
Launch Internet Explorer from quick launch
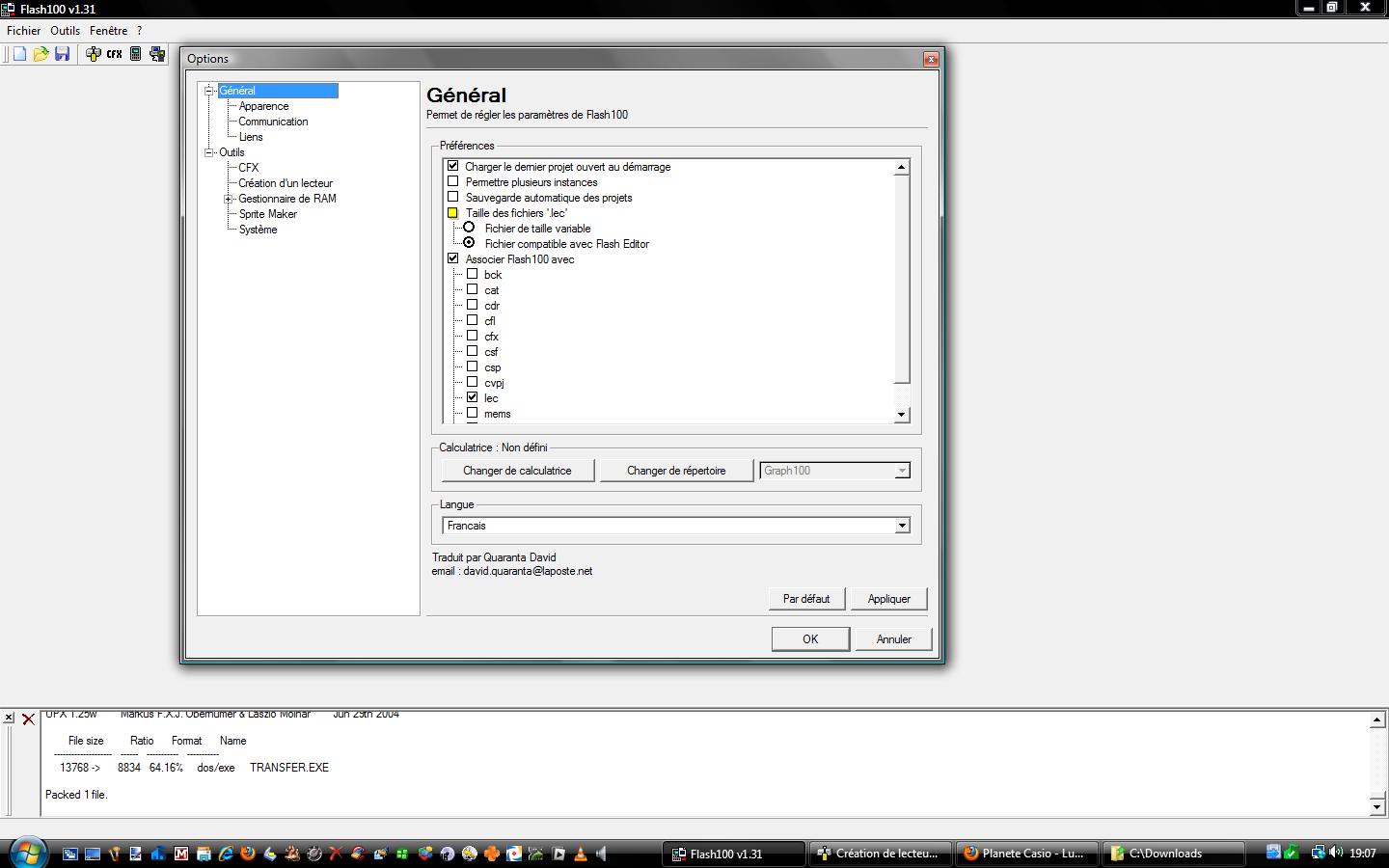click(225, 854)
